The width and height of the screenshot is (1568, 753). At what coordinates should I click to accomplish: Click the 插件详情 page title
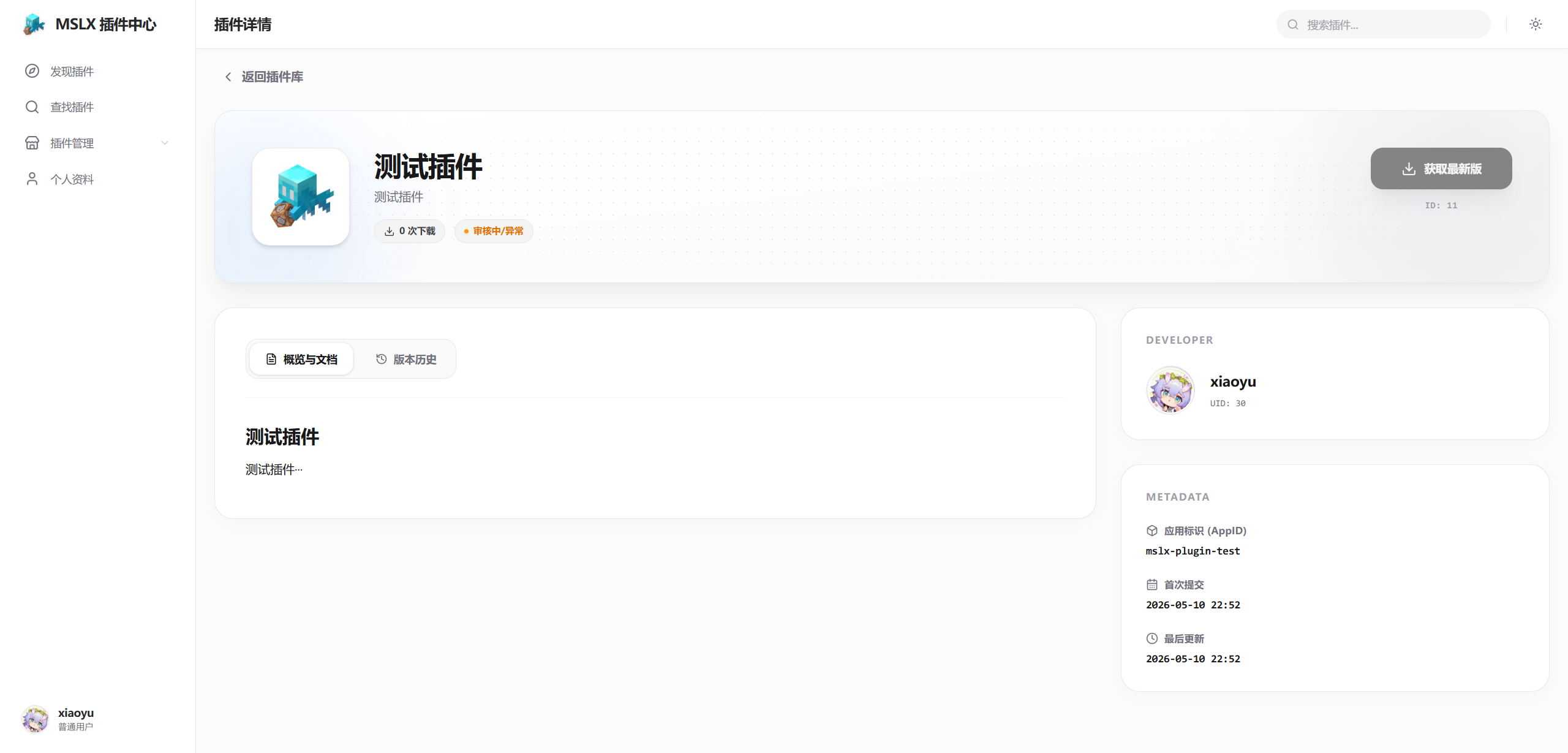pos(243,25)
